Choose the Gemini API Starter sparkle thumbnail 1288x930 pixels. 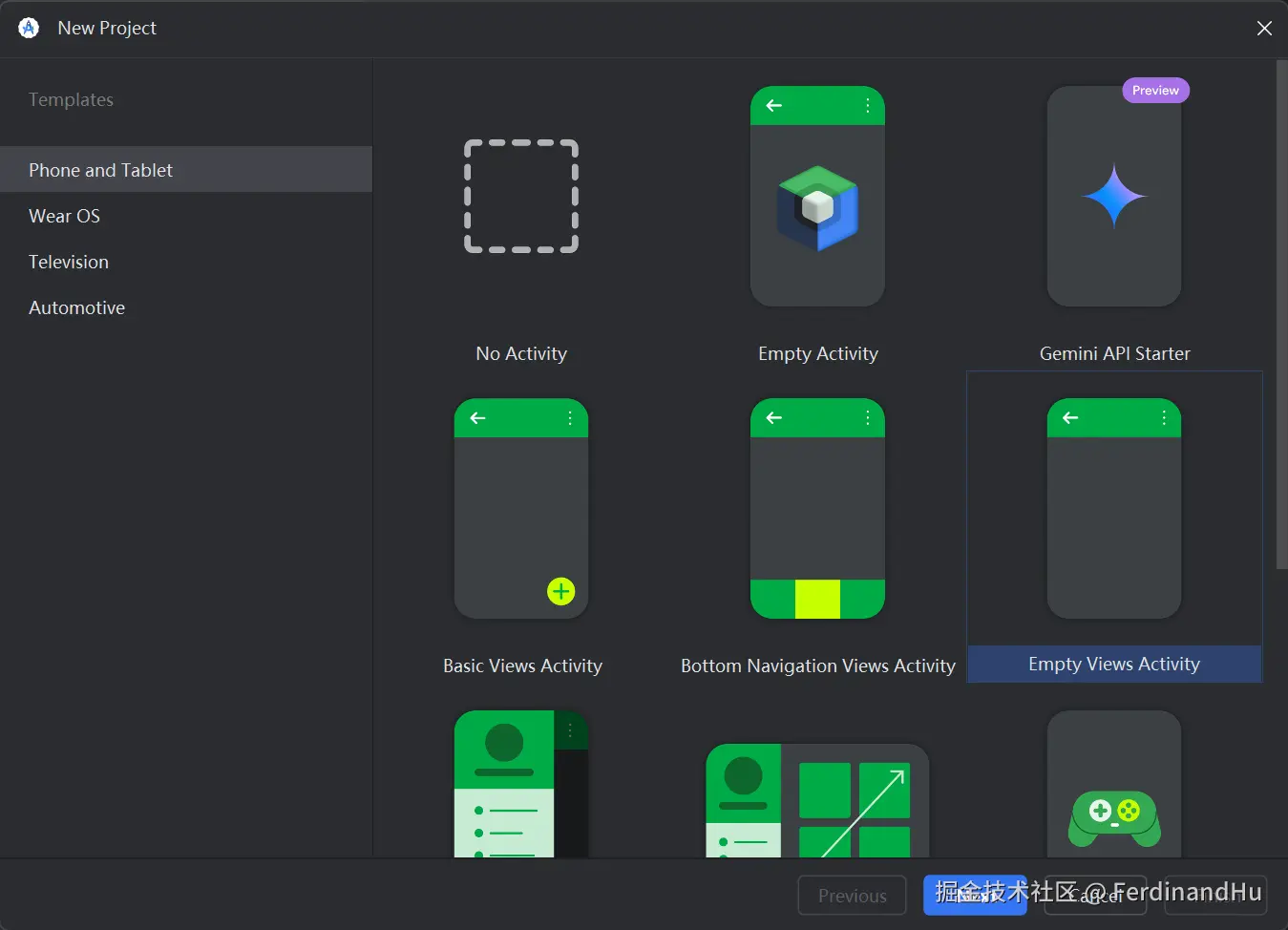point(1114,197)
